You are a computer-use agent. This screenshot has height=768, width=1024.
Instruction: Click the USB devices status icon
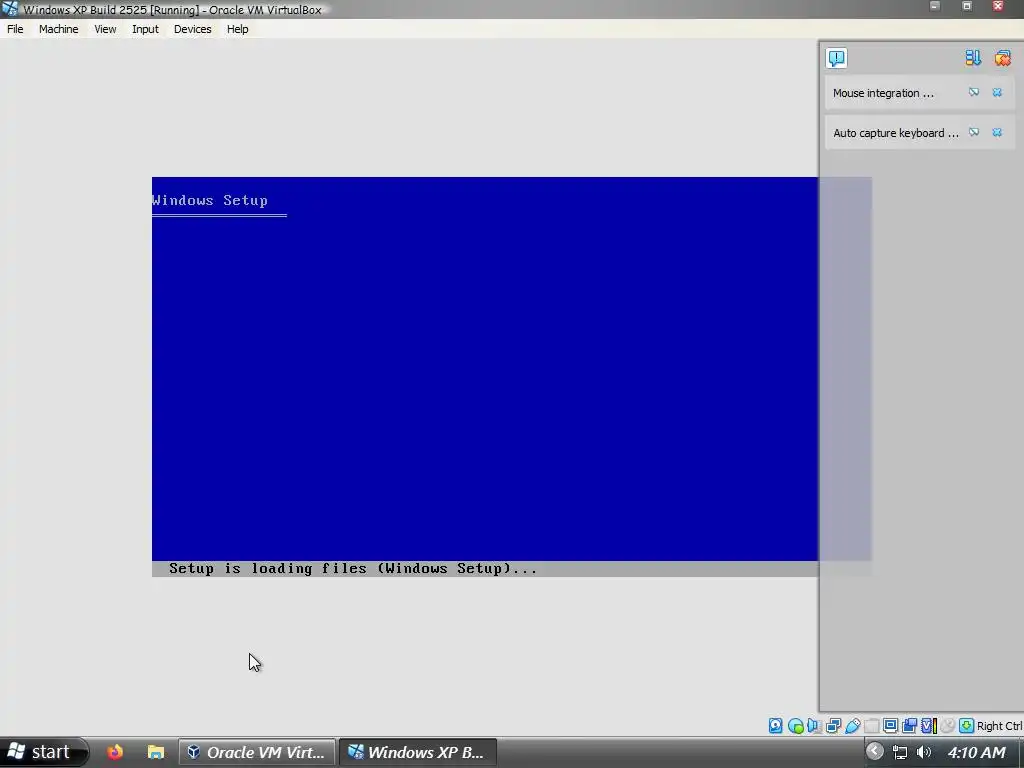853,726
